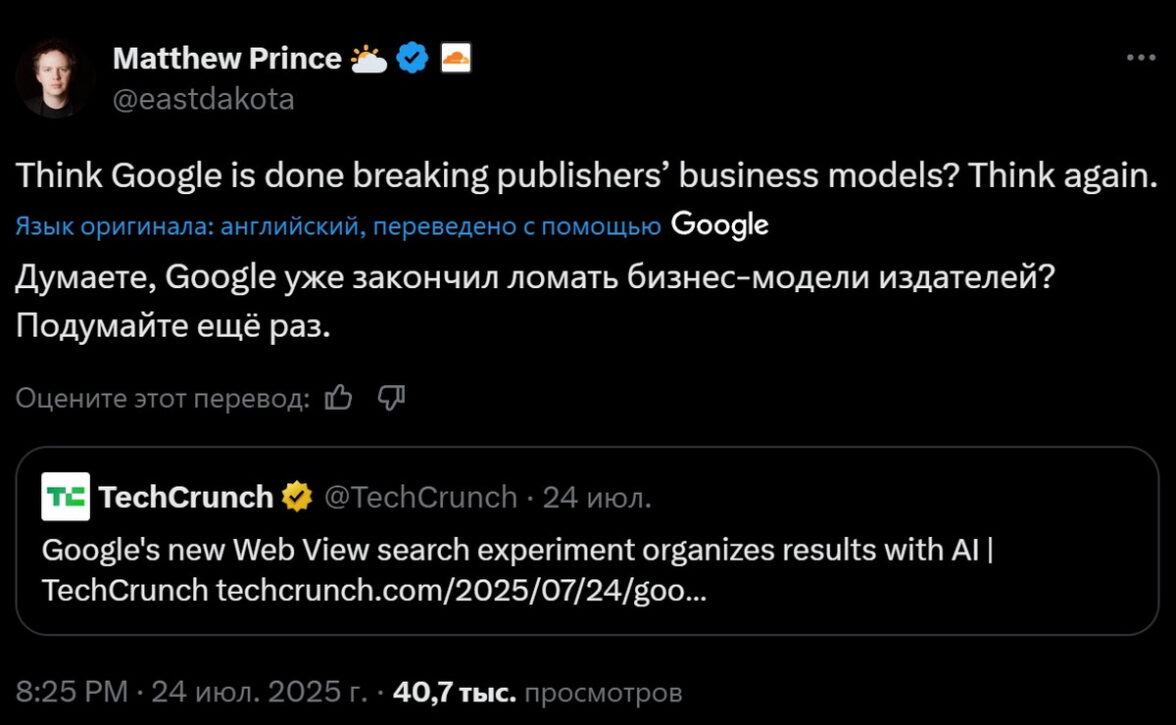Open the quoted post's 24 июл. date
Image resolution: width=1176 pixels, height=725 pixels.
point(596,497)
